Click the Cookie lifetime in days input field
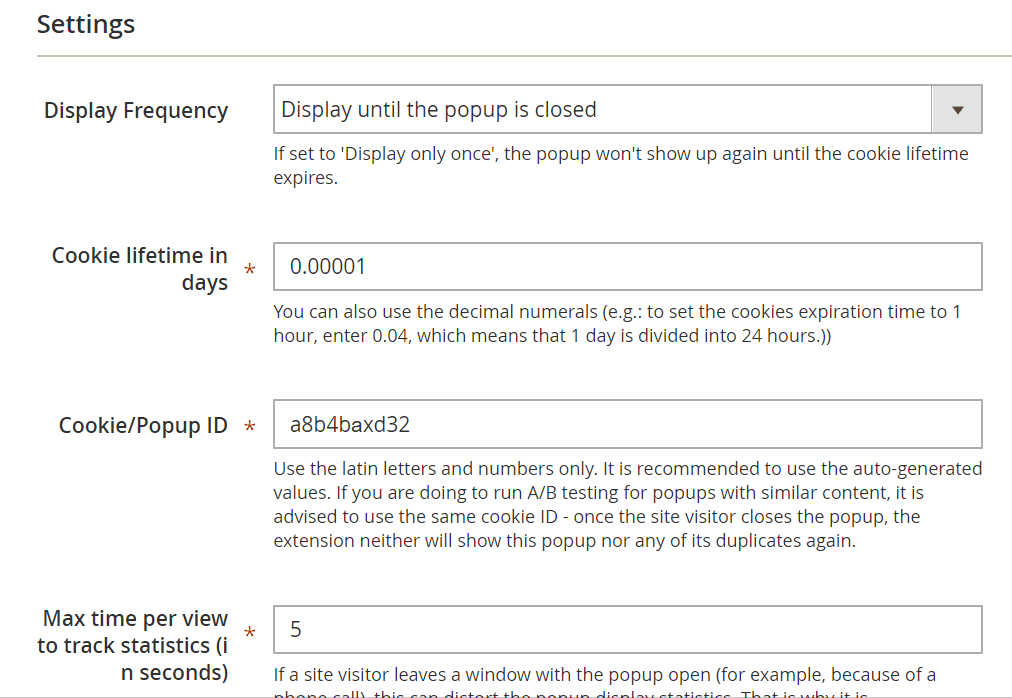The image size is (1012, 698). pos(627,267)
